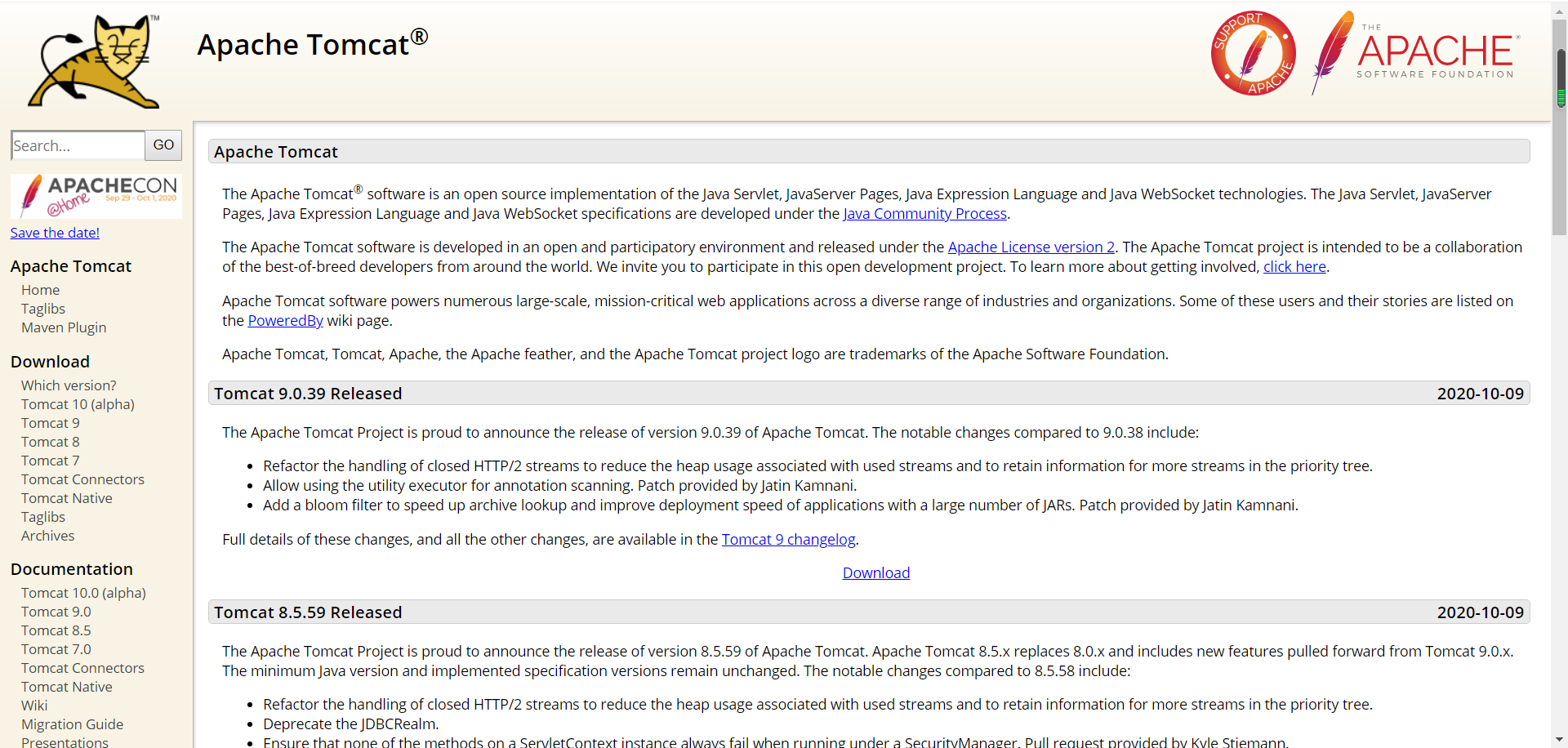The width and height of the screenshot is (1568, 748).
Task: Open Tomcat Native under Documentation
Action: 67,687
